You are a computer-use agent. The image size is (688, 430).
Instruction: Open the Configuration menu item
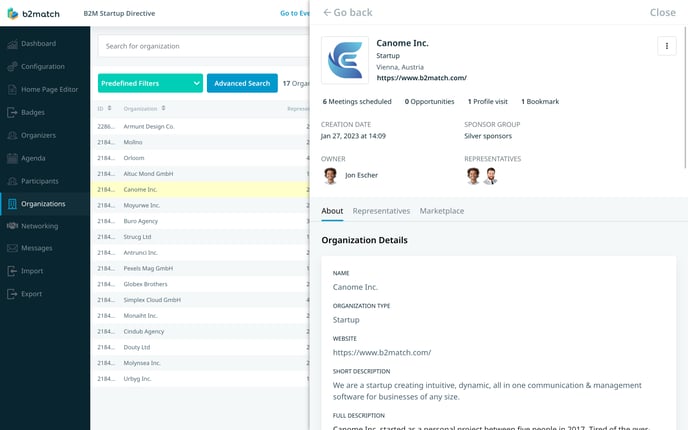click(45, 67)
